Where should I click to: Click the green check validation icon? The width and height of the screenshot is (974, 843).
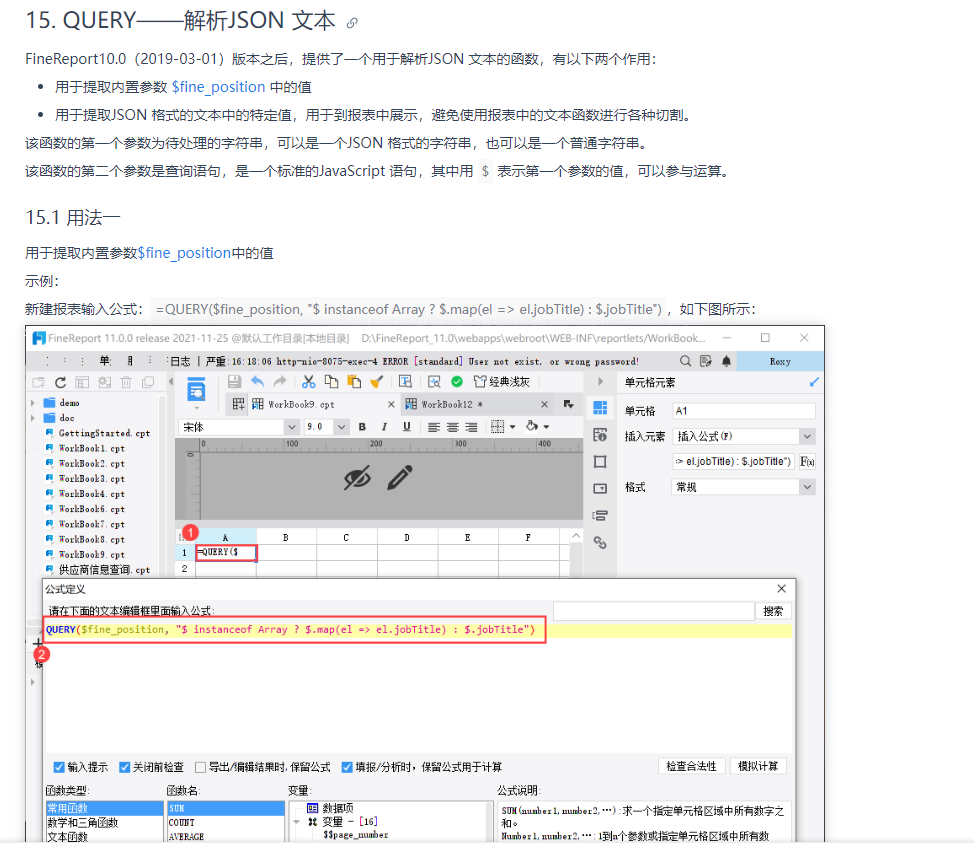pos(457,381)
